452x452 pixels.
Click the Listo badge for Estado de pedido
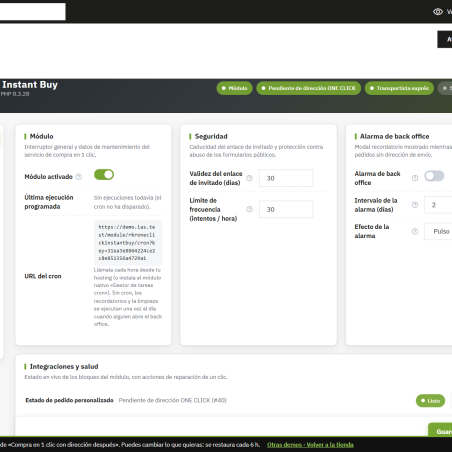[x=430, y=401]
